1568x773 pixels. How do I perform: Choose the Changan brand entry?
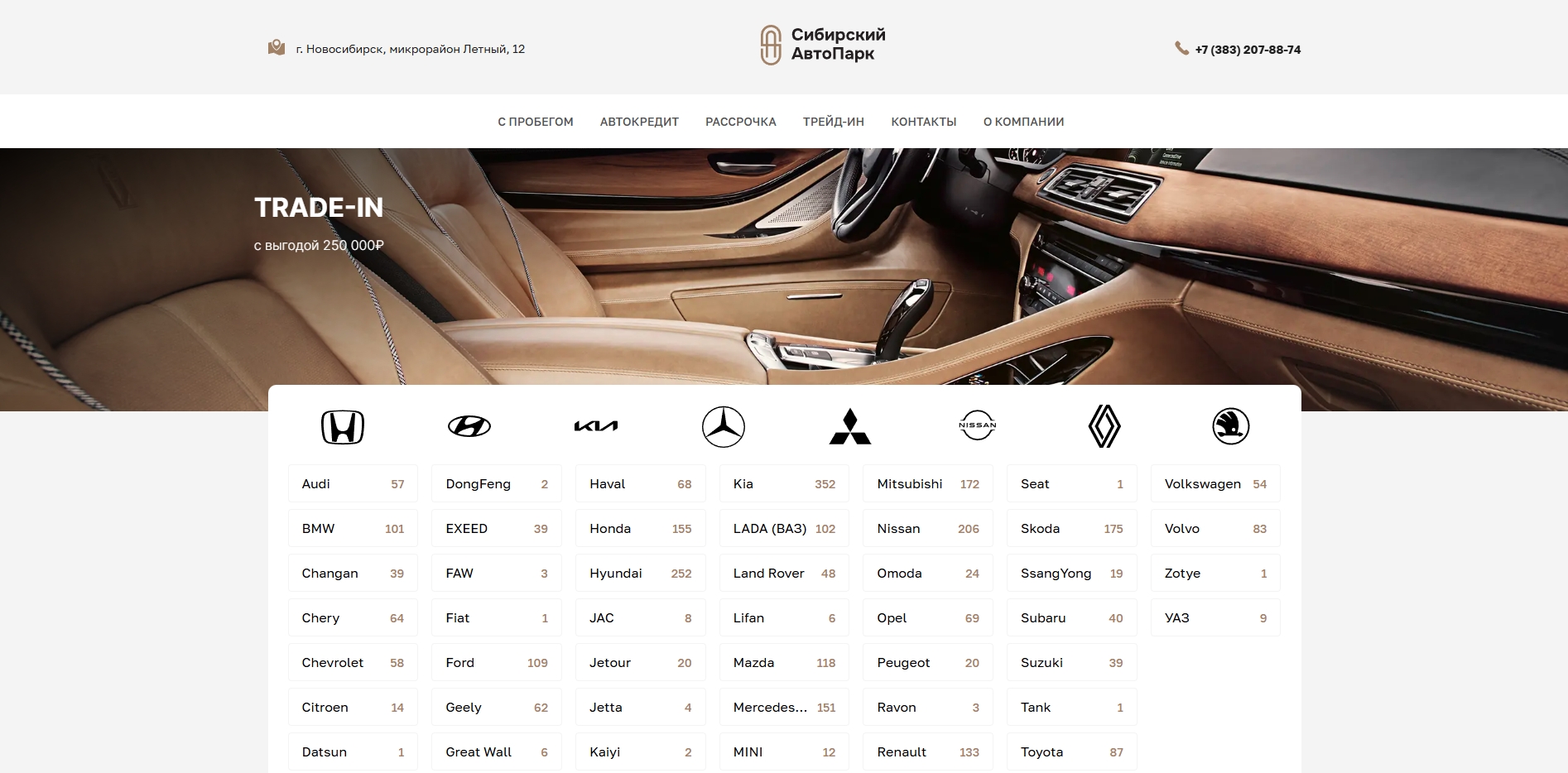(x=353, y=573)
